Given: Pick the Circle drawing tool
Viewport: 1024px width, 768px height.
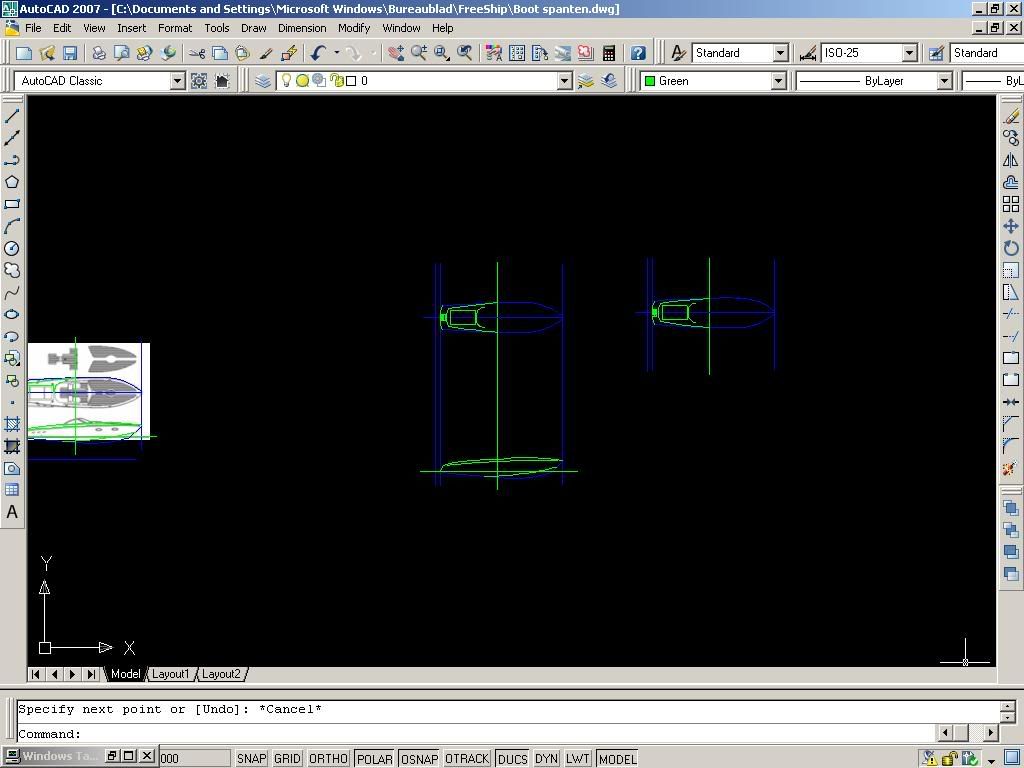Looking at the screenshot, I should click(x=12, y=248).
